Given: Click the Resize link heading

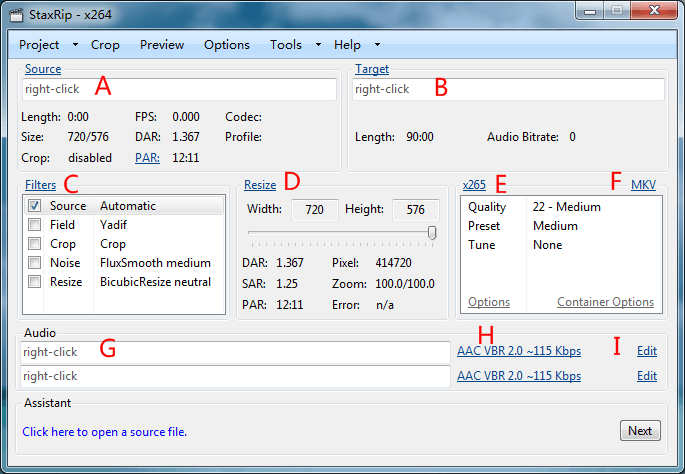Looking at the screenshot, I should [x=260, y=185].
